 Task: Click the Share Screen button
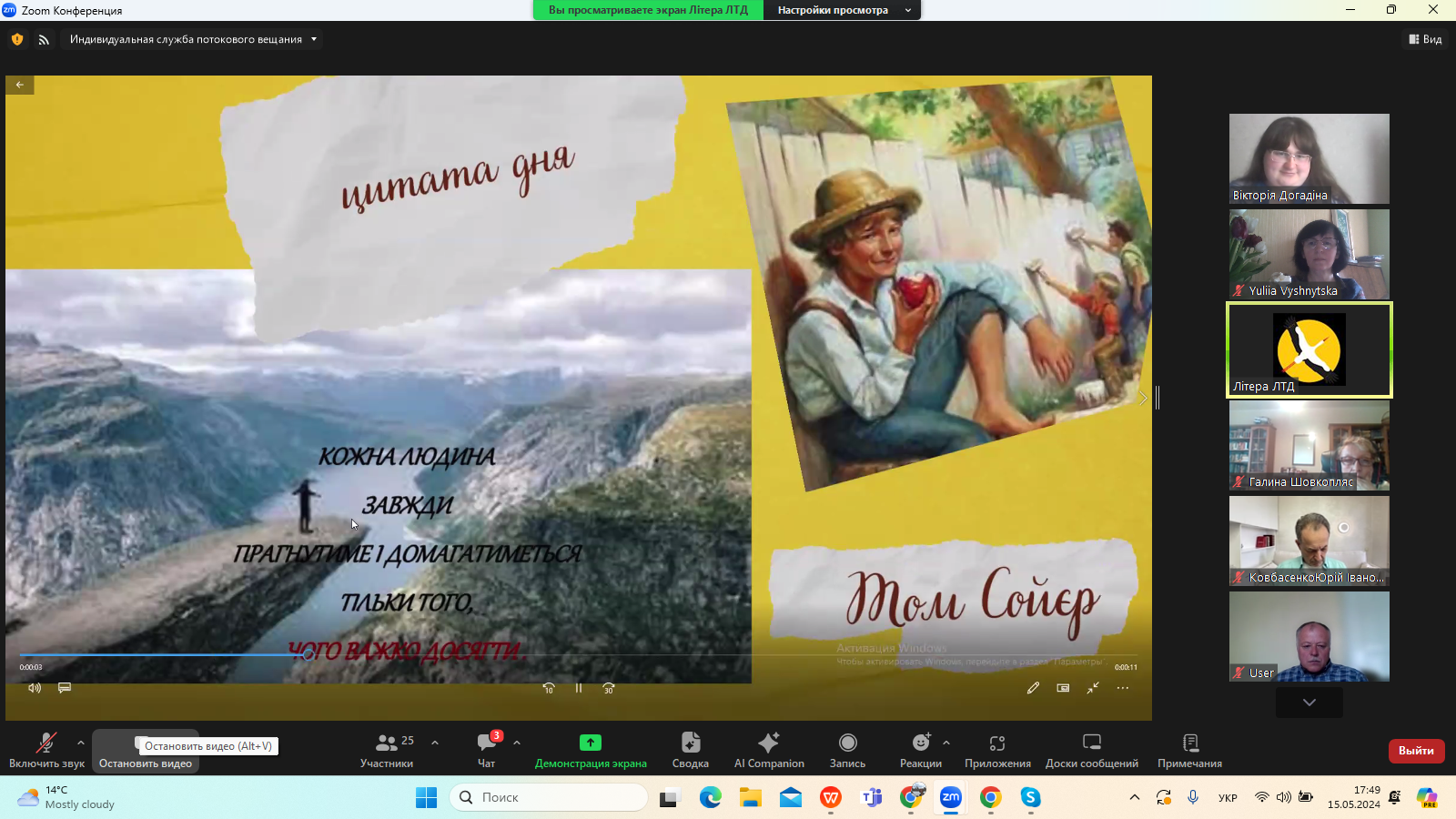pos(591,750)
